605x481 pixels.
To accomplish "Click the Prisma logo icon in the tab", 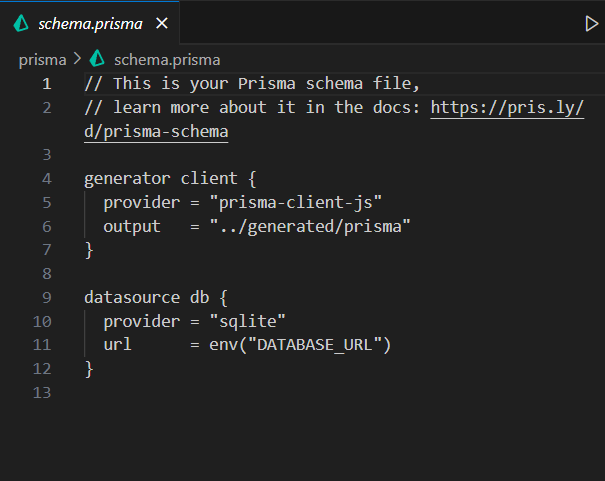I will tap(21, 23).
